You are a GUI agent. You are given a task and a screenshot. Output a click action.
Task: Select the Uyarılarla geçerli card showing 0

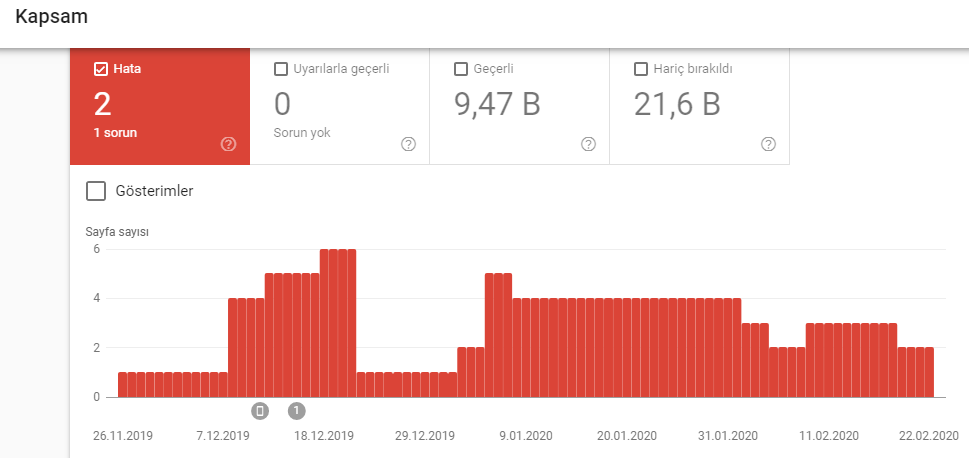pyautogui.click(x=340, y=106)
